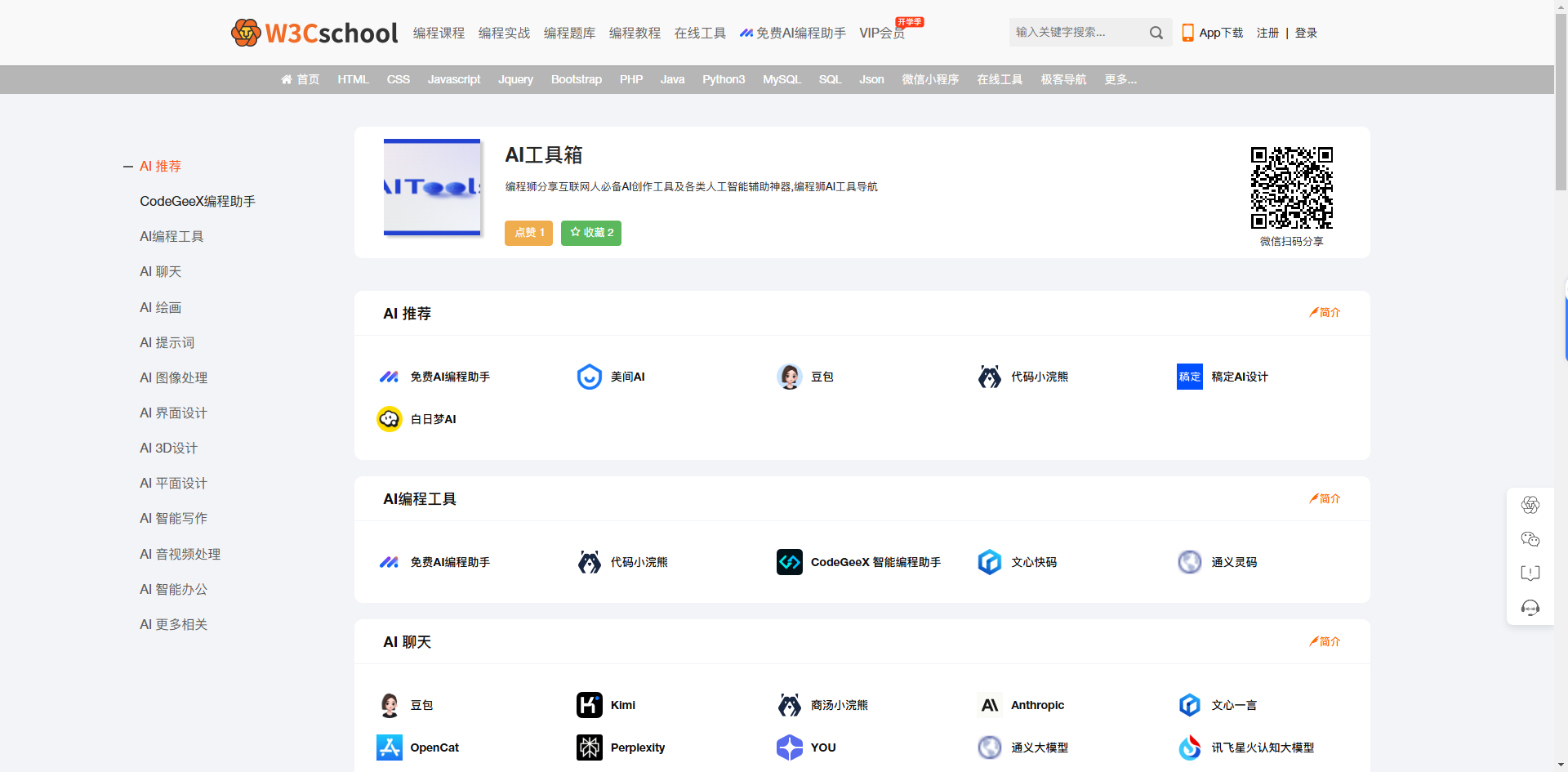Click the App download phone icon
This screenshot has height=772, width=1568.
pos(1187,33)
